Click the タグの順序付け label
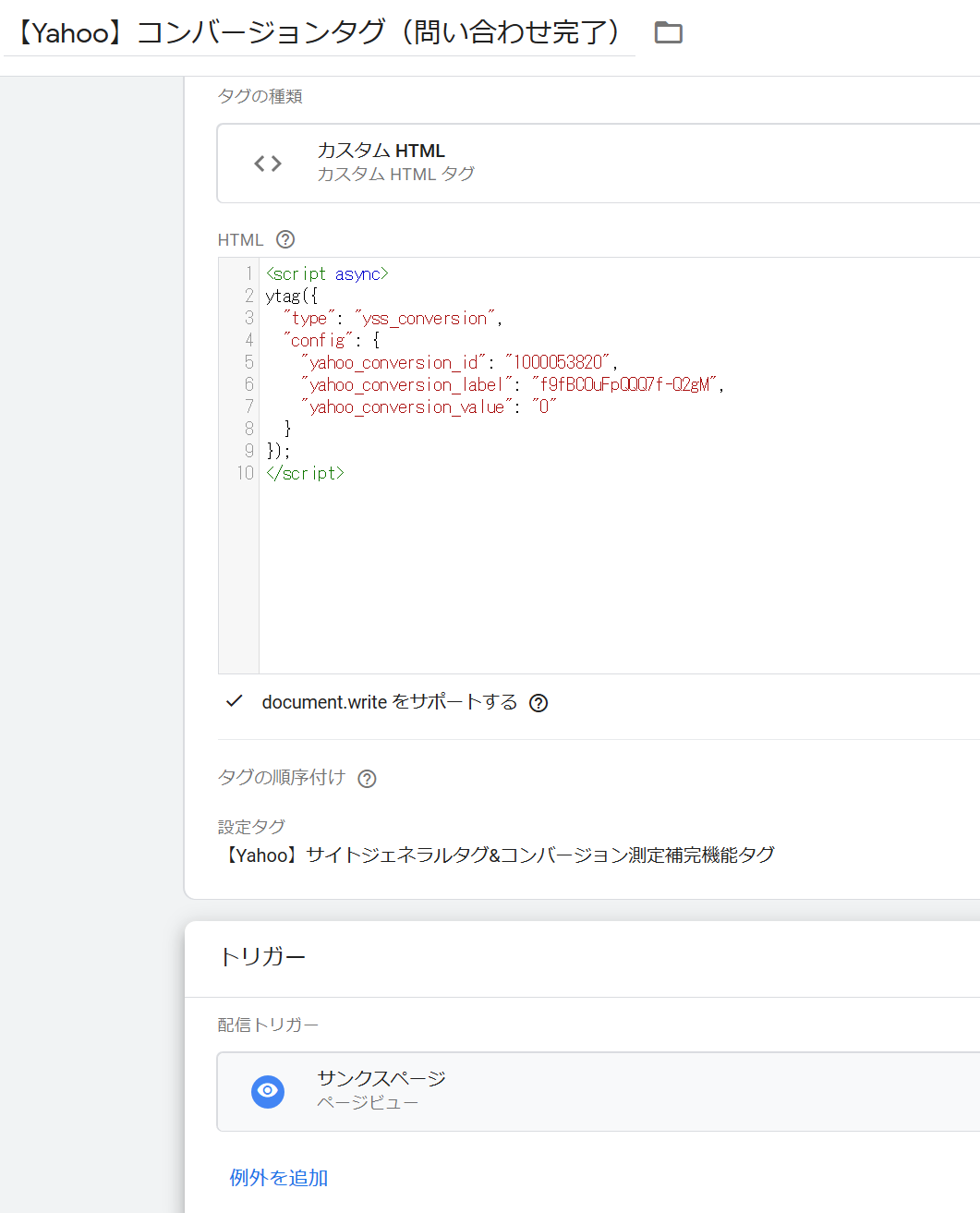 click(x=282, y=778)
